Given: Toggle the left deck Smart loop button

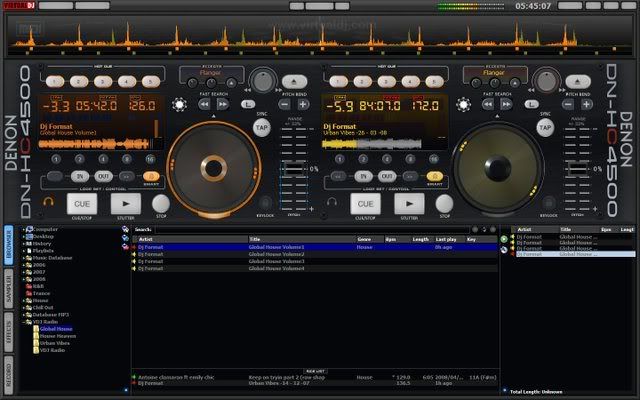Looking at the screenshot, I should coord(151,176).
